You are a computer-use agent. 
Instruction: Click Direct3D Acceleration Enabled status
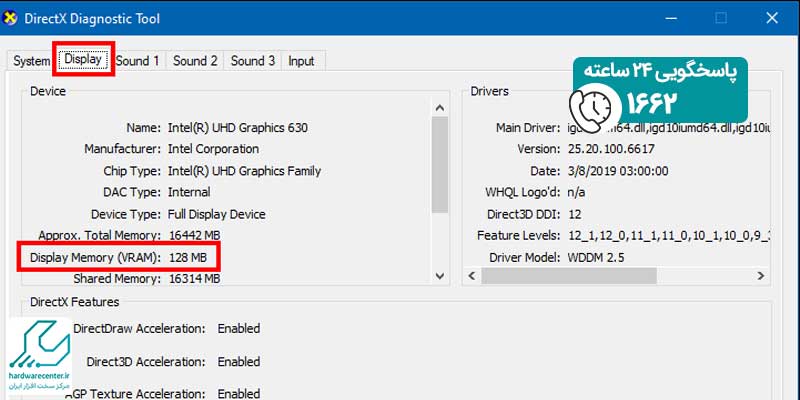click(x=239, y=362)
